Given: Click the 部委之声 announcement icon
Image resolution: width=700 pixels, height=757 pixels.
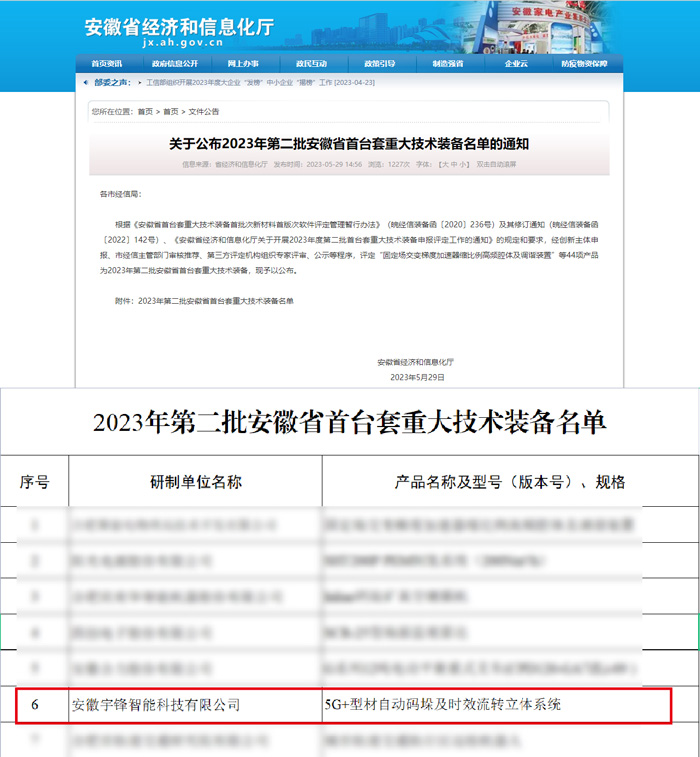Looking at the screenshot, I should click(87, 83).
